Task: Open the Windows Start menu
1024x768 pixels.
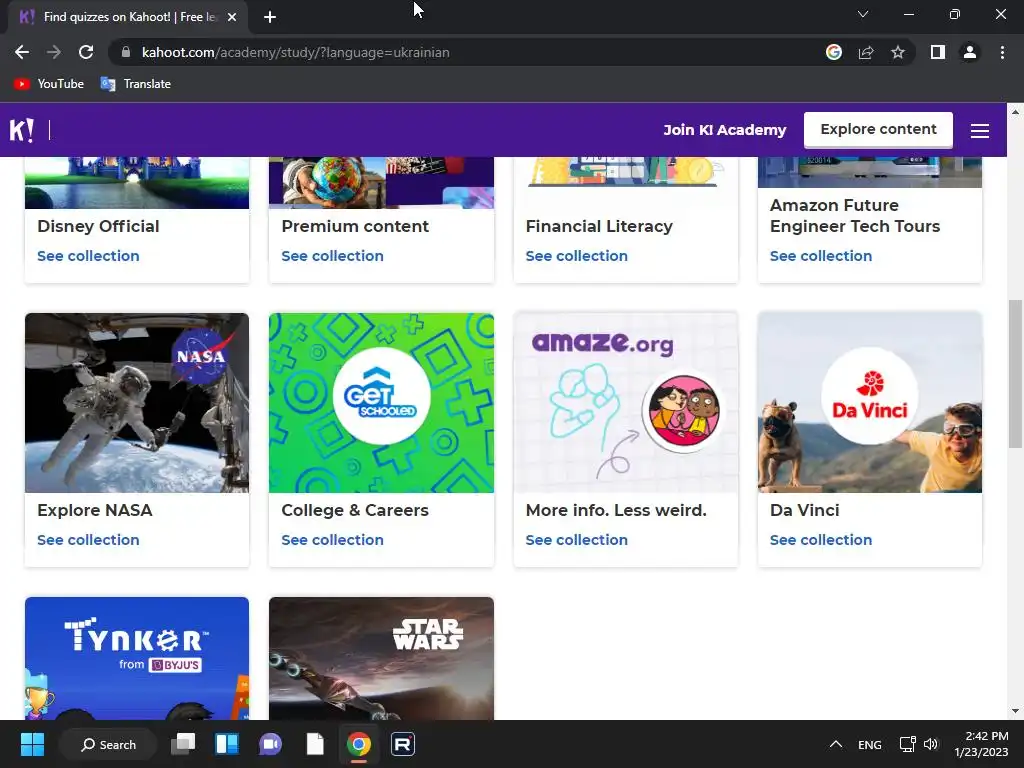Action: tap(32, 744)
